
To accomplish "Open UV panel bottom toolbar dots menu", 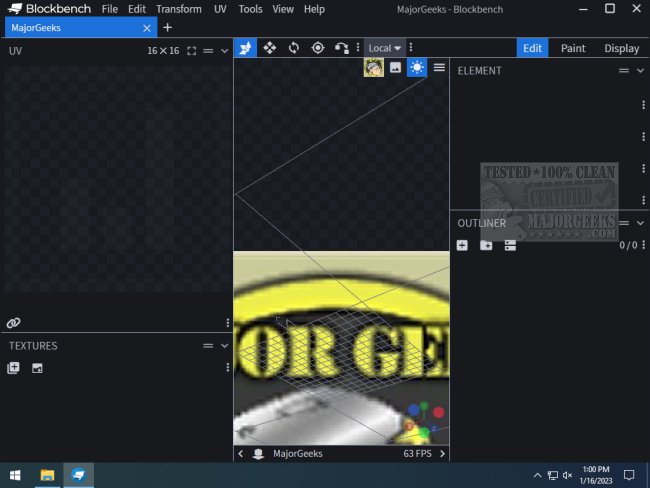I will click(228, 323).
